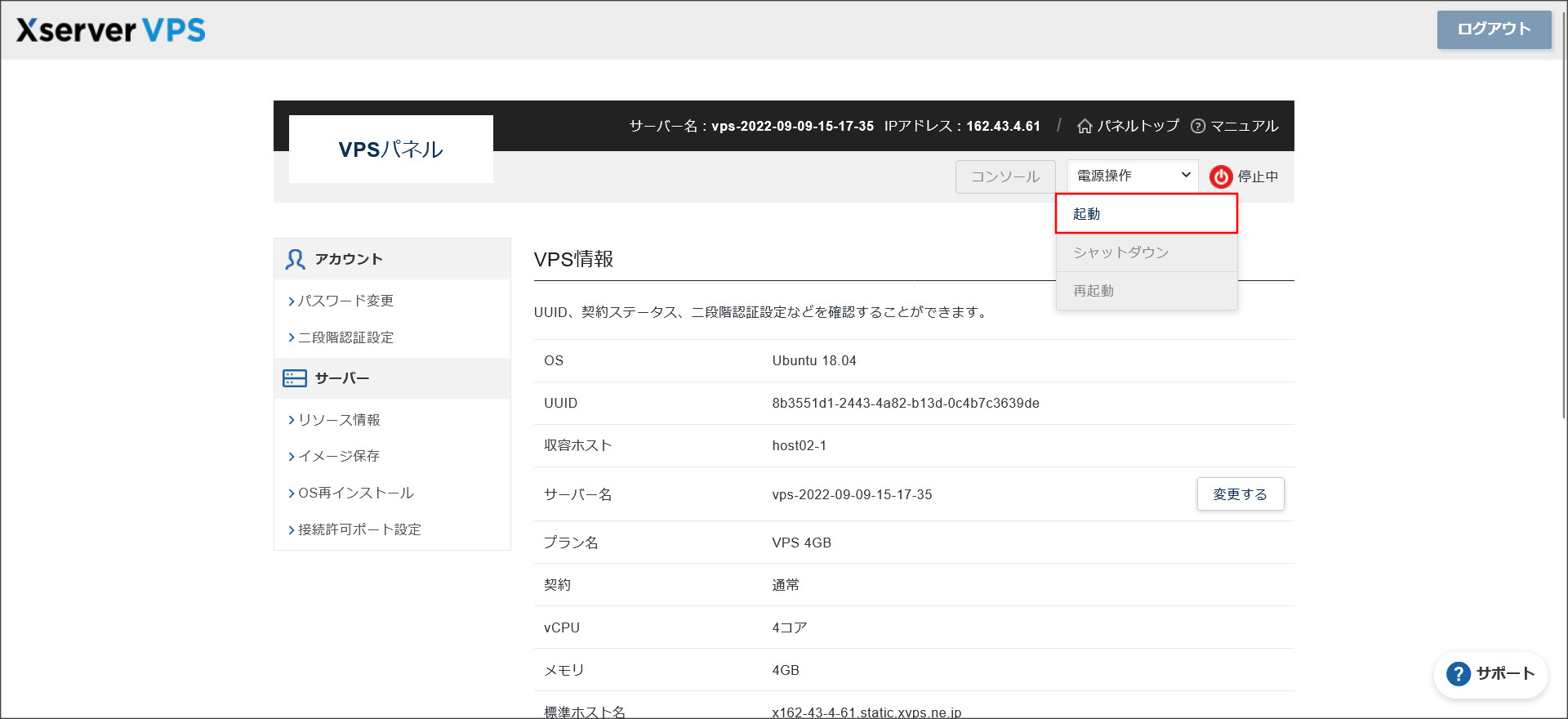The image size is (1568, 719).
Task: Open the パスワード変更 link
Action: point(345,301)
